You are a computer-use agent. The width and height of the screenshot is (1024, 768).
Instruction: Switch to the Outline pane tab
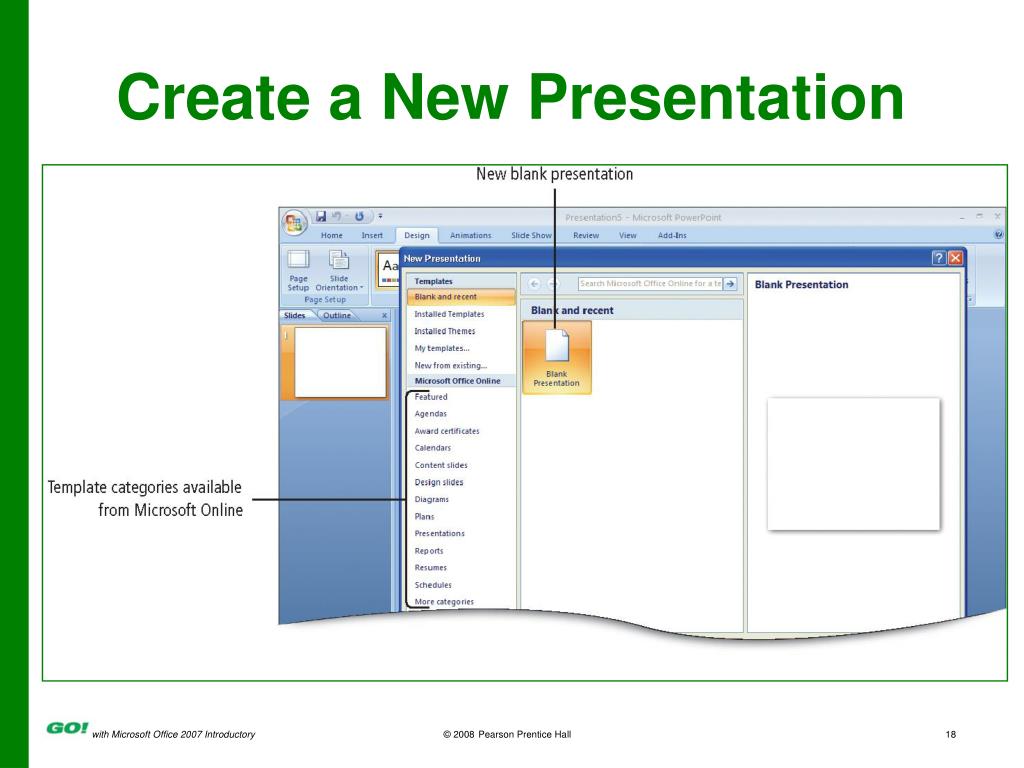point(337,315)
